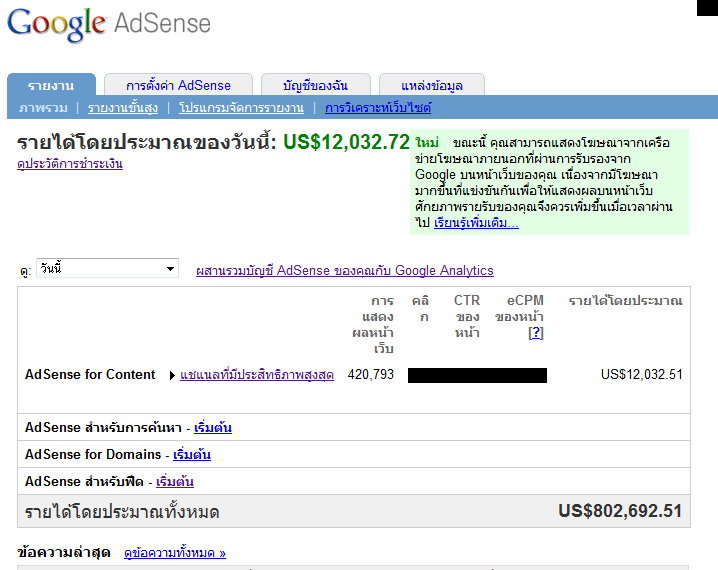Click the Google AdSense logo
The image size is (718, 570).
(109, 24)
